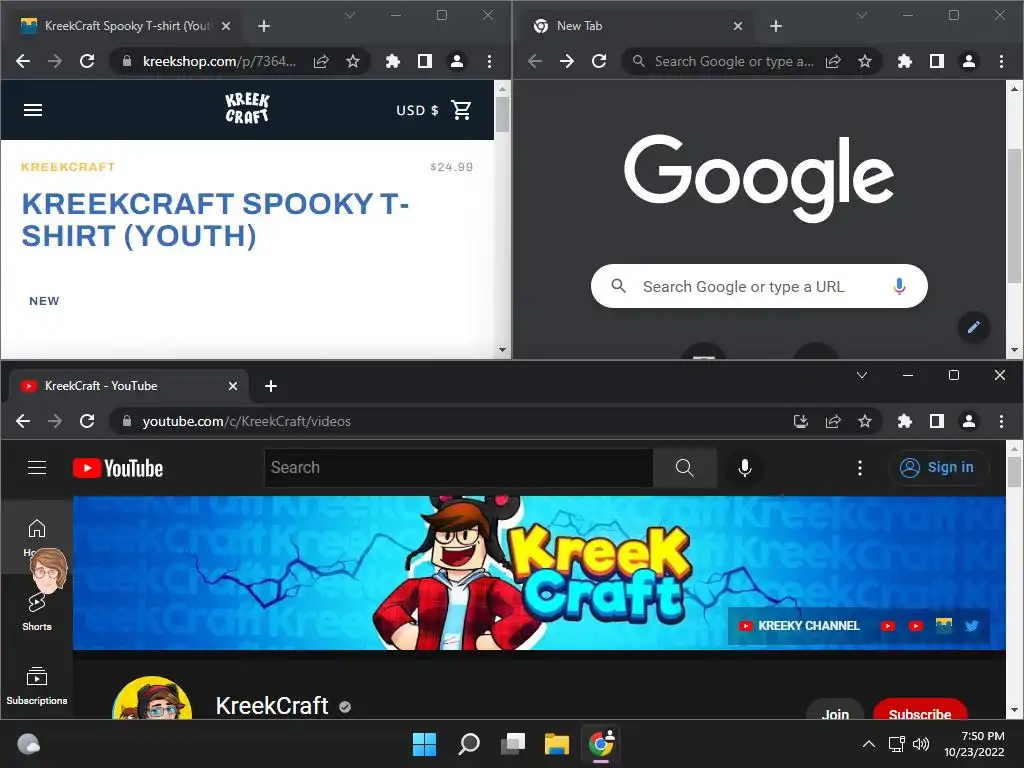Open profile icon in KreekShop window

456,61
